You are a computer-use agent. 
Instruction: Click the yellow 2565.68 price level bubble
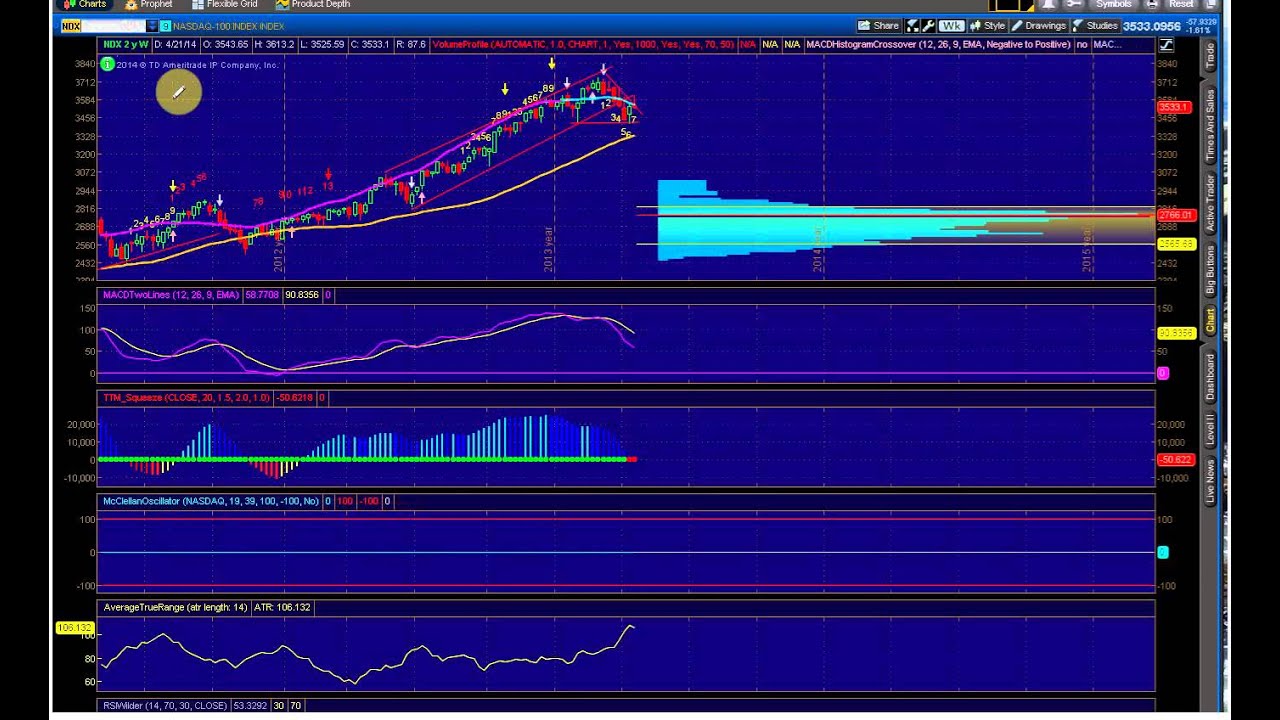[x=1175, y=244]
